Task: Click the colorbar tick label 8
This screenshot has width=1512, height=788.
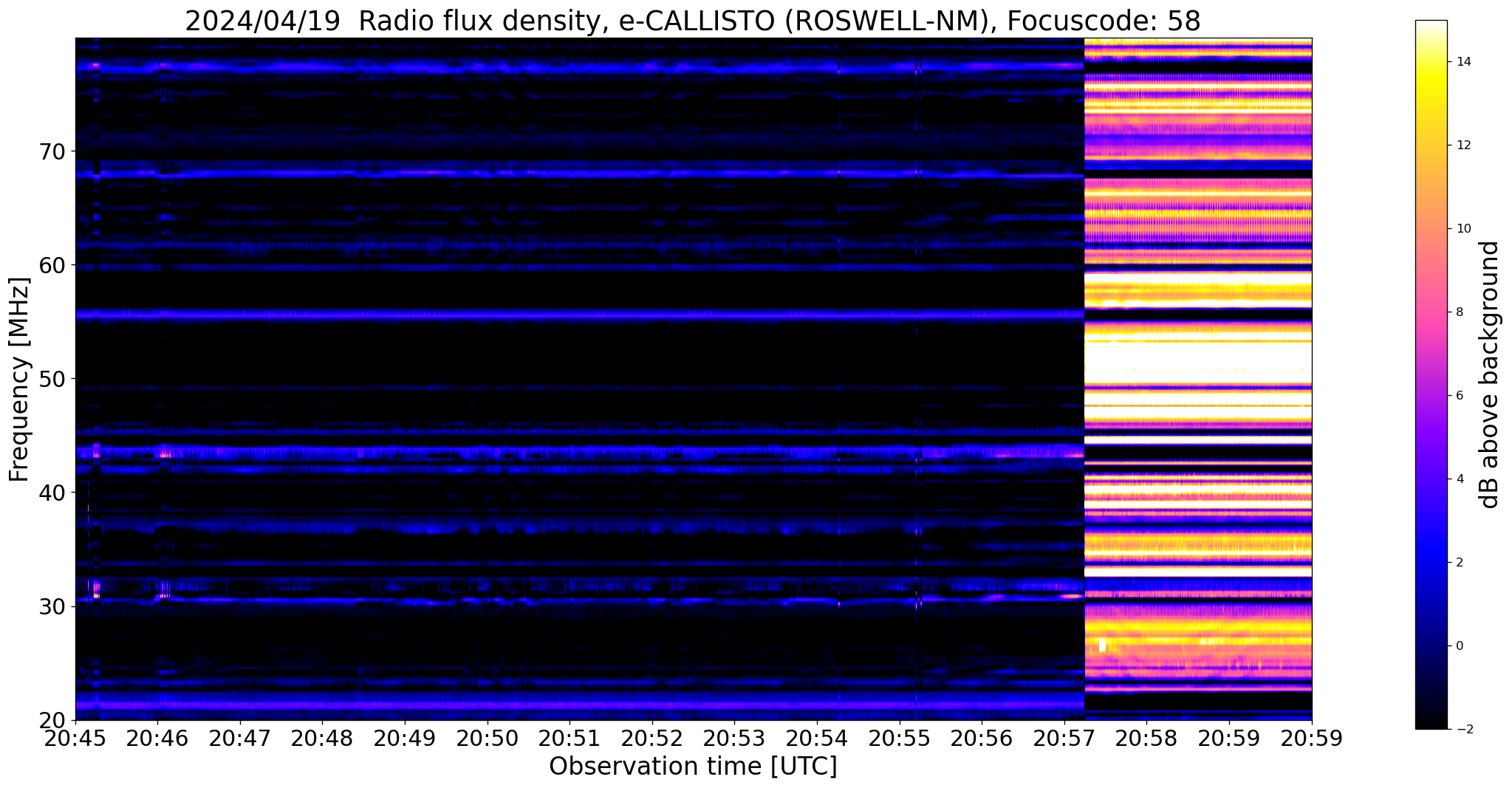Action: click(1458, 312)
